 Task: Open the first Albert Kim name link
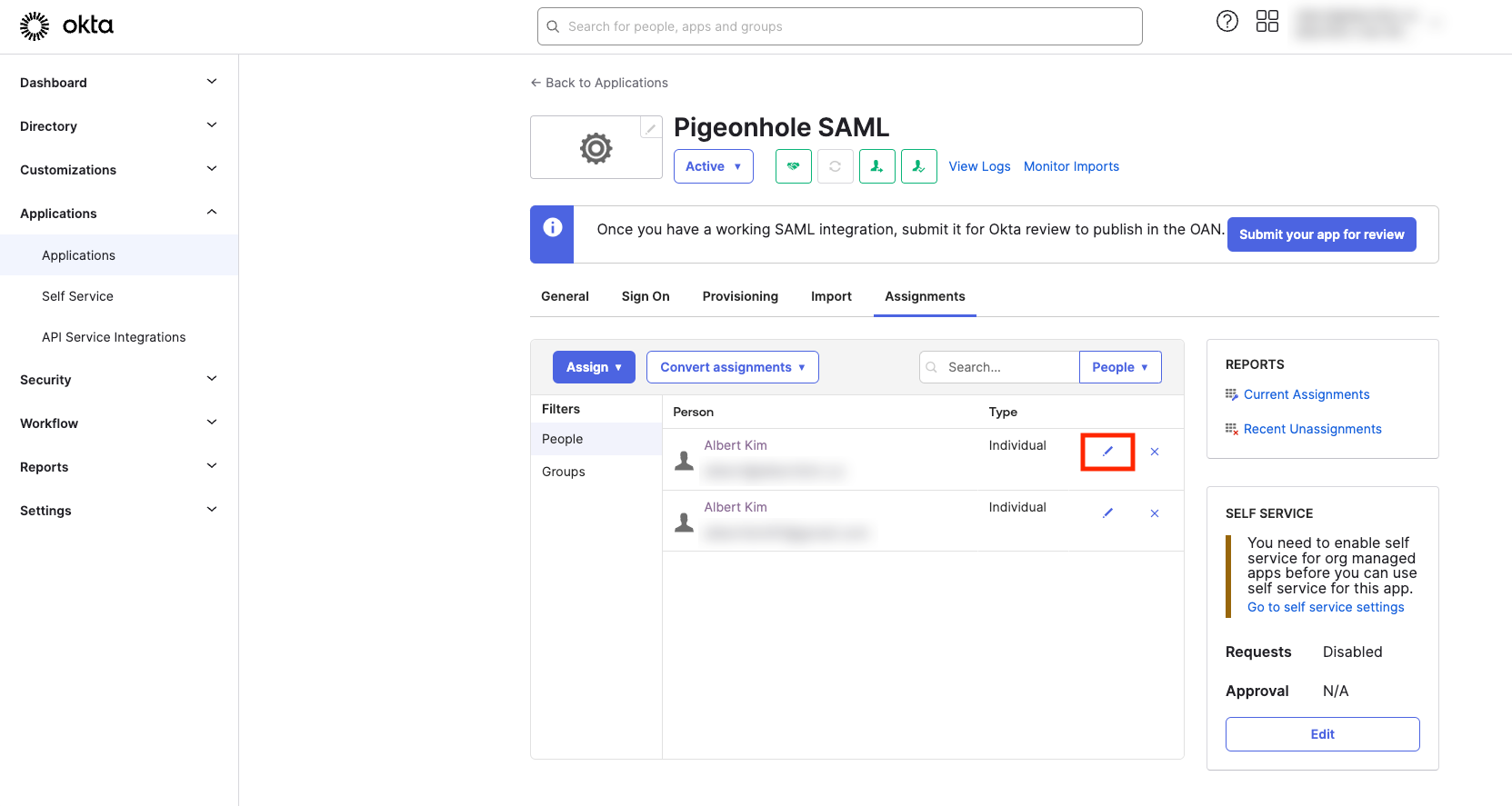736,445
